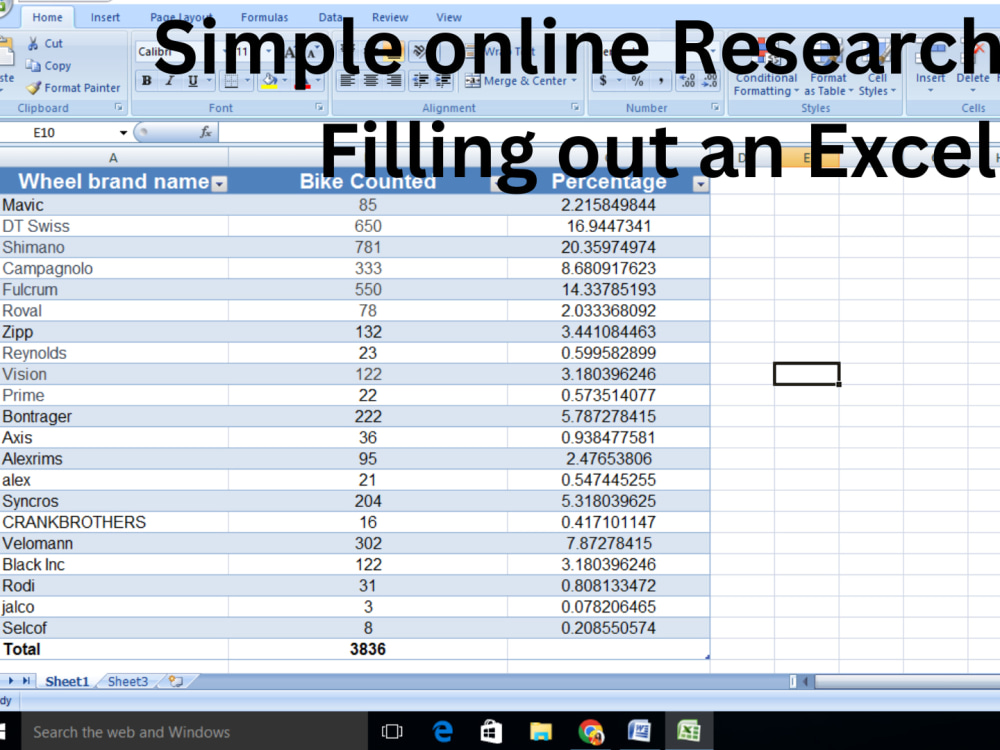Expand the Name Box dropdown arrow

click(x=123, y=133)
